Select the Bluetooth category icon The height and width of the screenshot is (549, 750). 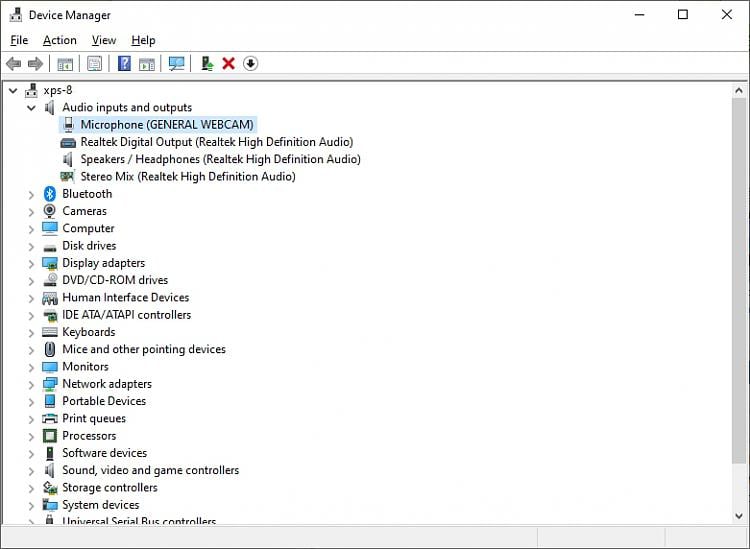click(x=50, y=194)
